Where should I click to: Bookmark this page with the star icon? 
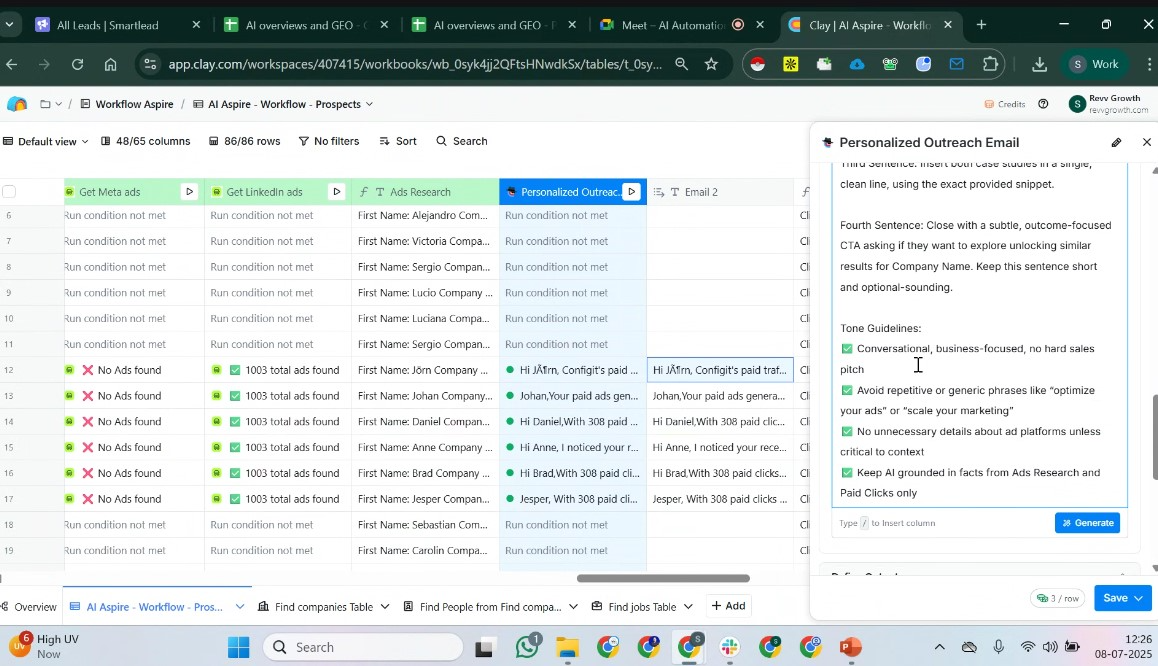[711, 64]
